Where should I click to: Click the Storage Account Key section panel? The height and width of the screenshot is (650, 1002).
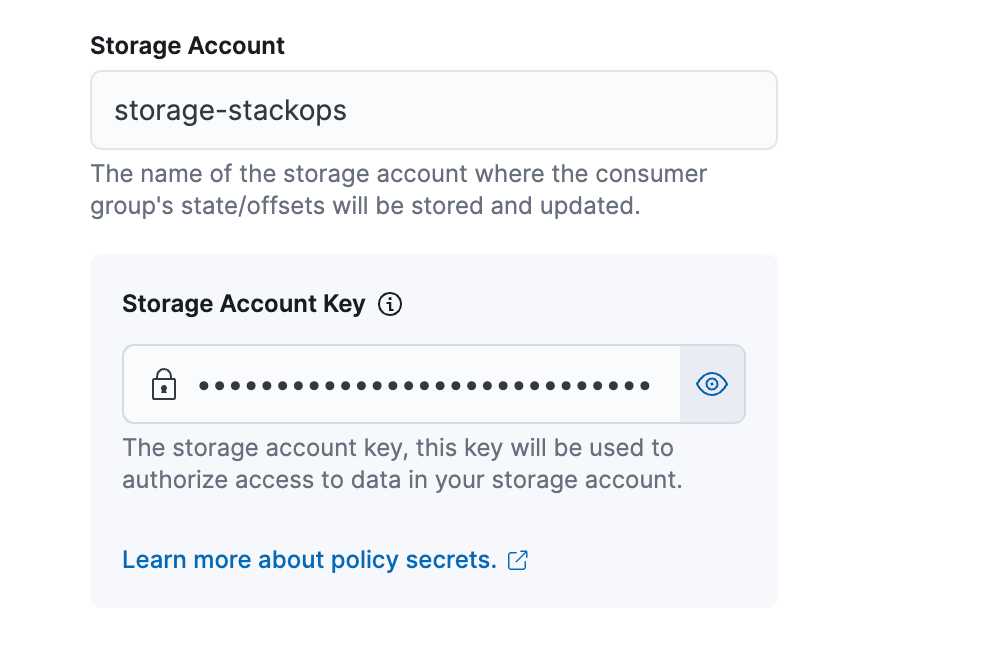click(x=434, y=430)
